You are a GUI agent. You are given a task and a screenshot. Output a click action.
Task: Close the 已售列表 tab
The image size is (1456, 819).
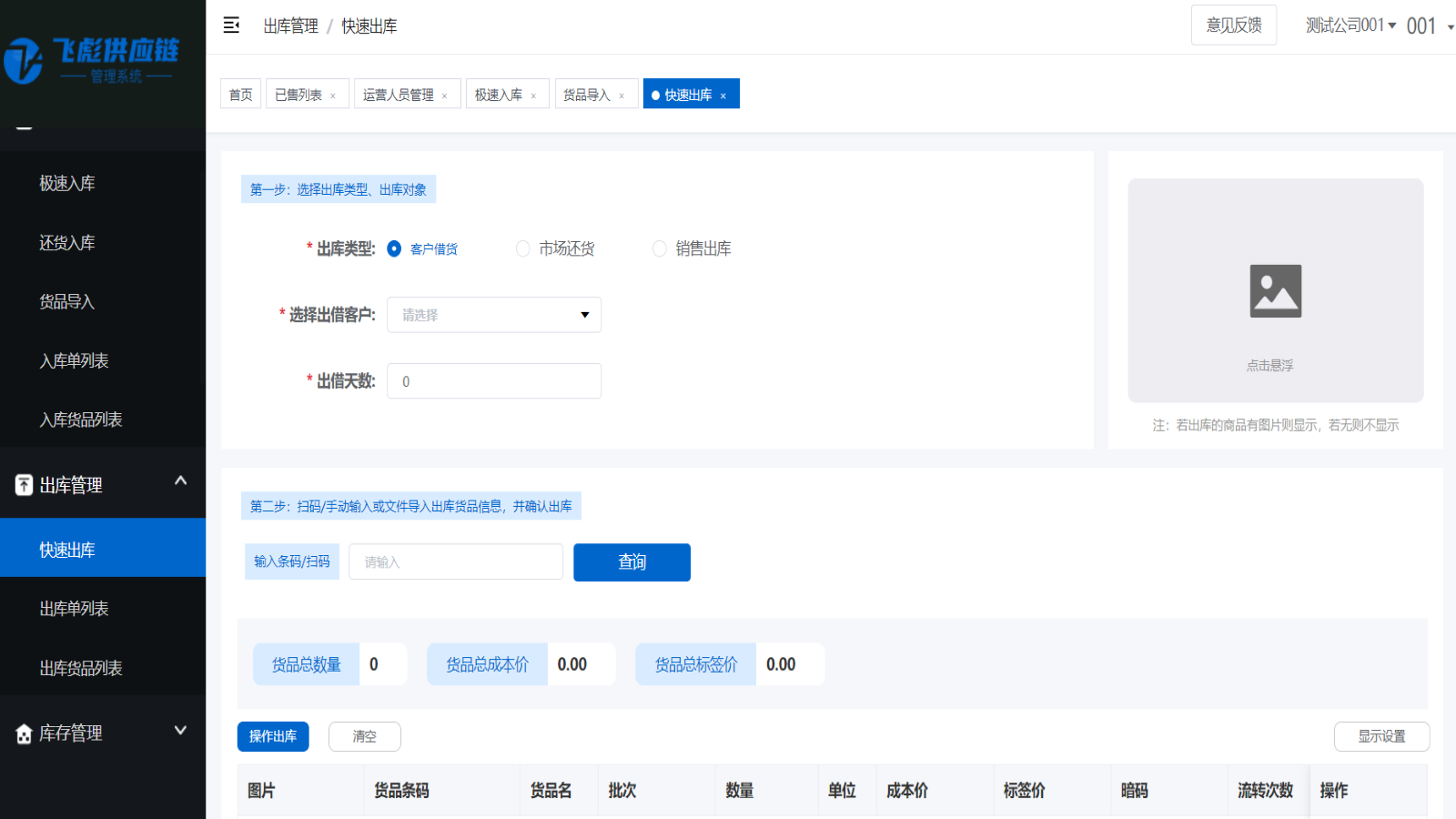point(334,94)
